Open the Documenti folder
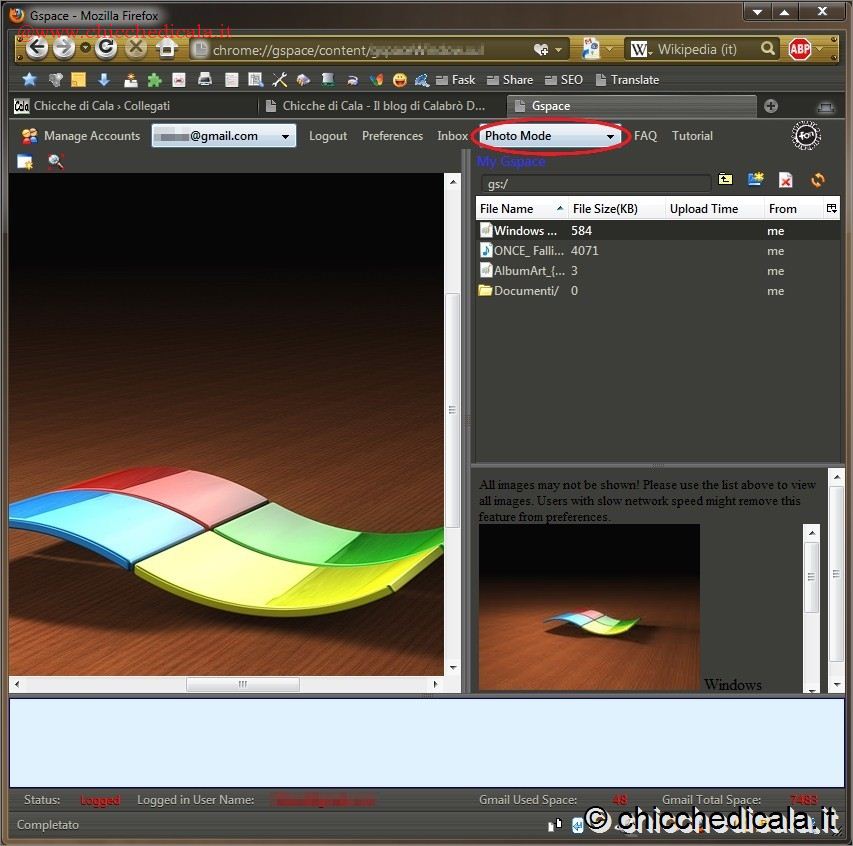853x846 pixels. click(525, 291)
